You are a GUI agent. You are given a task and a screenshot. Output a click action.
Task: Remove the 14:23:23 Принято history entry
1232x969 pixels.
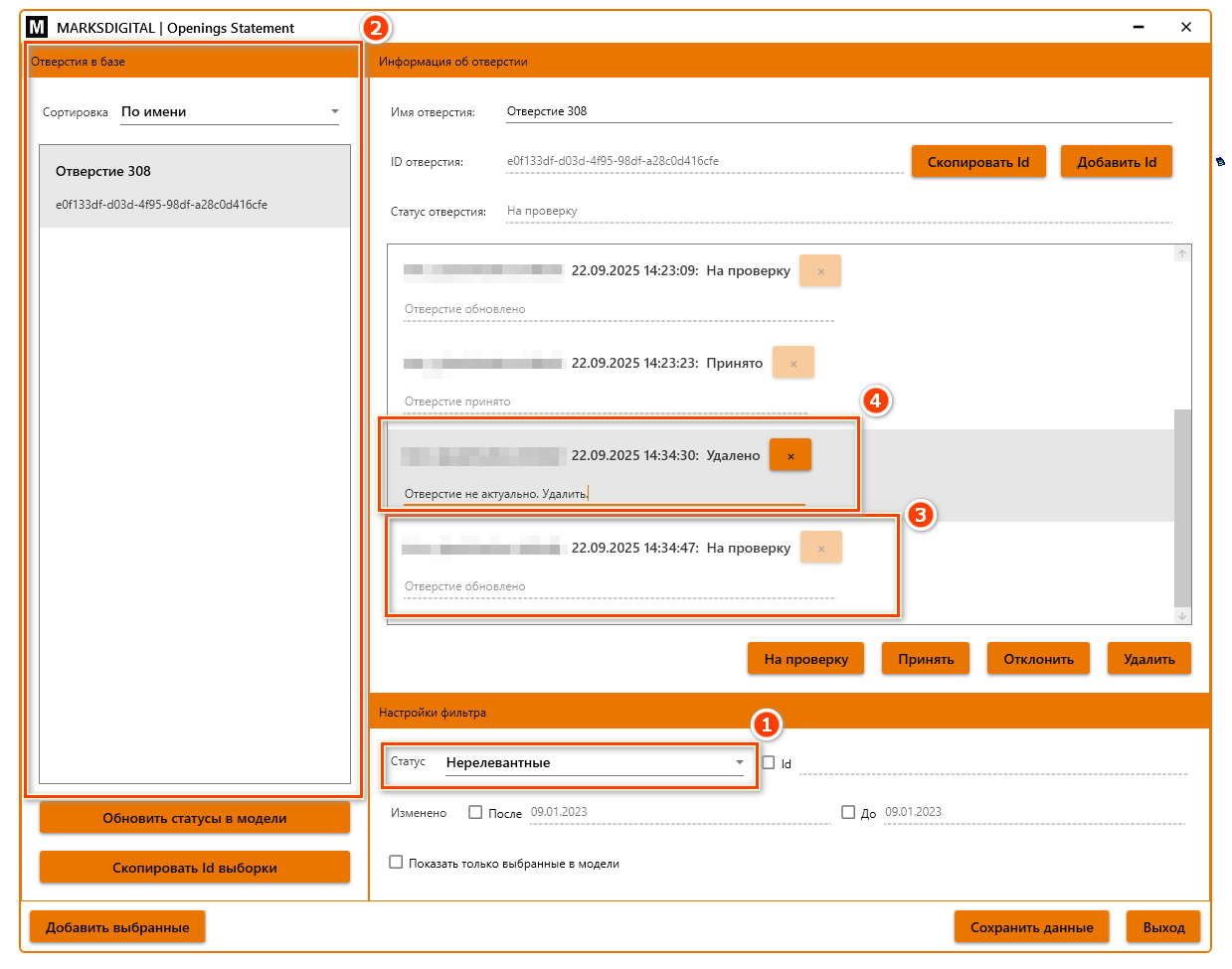coord(793,364)
